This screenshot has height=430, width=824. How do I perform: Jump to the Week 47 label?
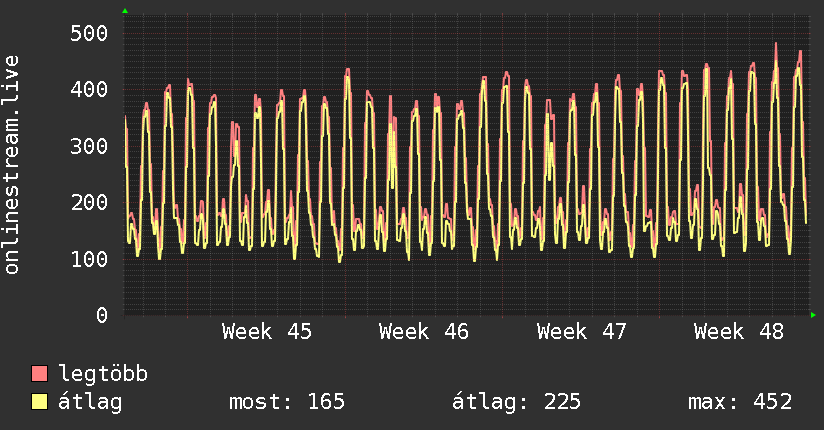tap(582, 332)
